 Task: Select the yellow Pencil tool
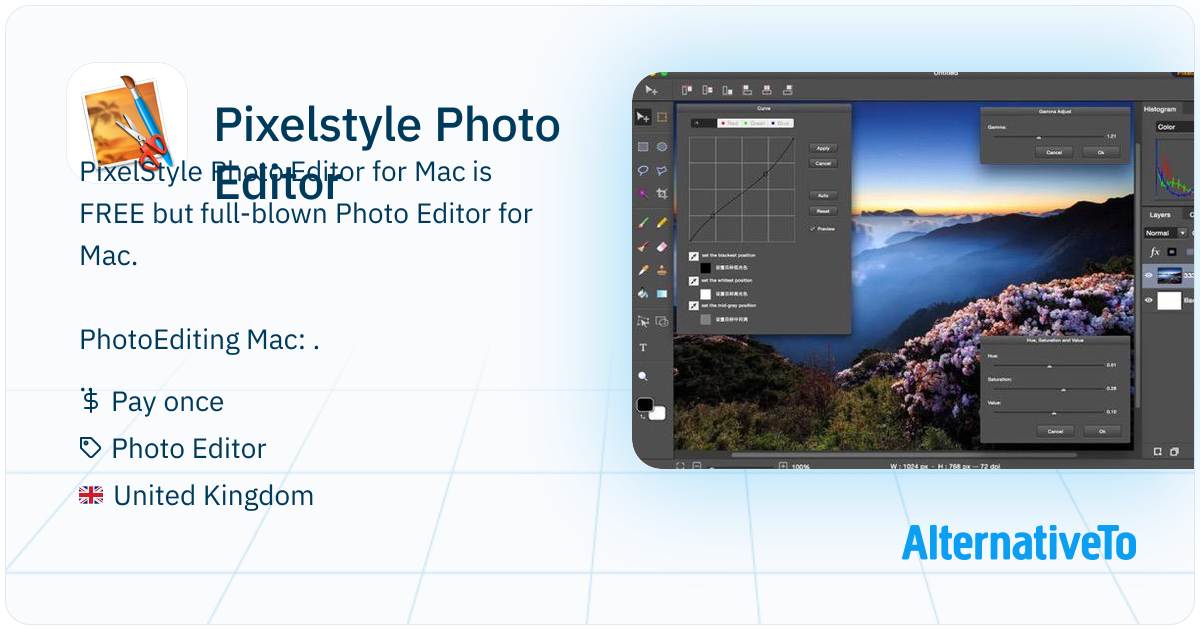coord(662,223)
